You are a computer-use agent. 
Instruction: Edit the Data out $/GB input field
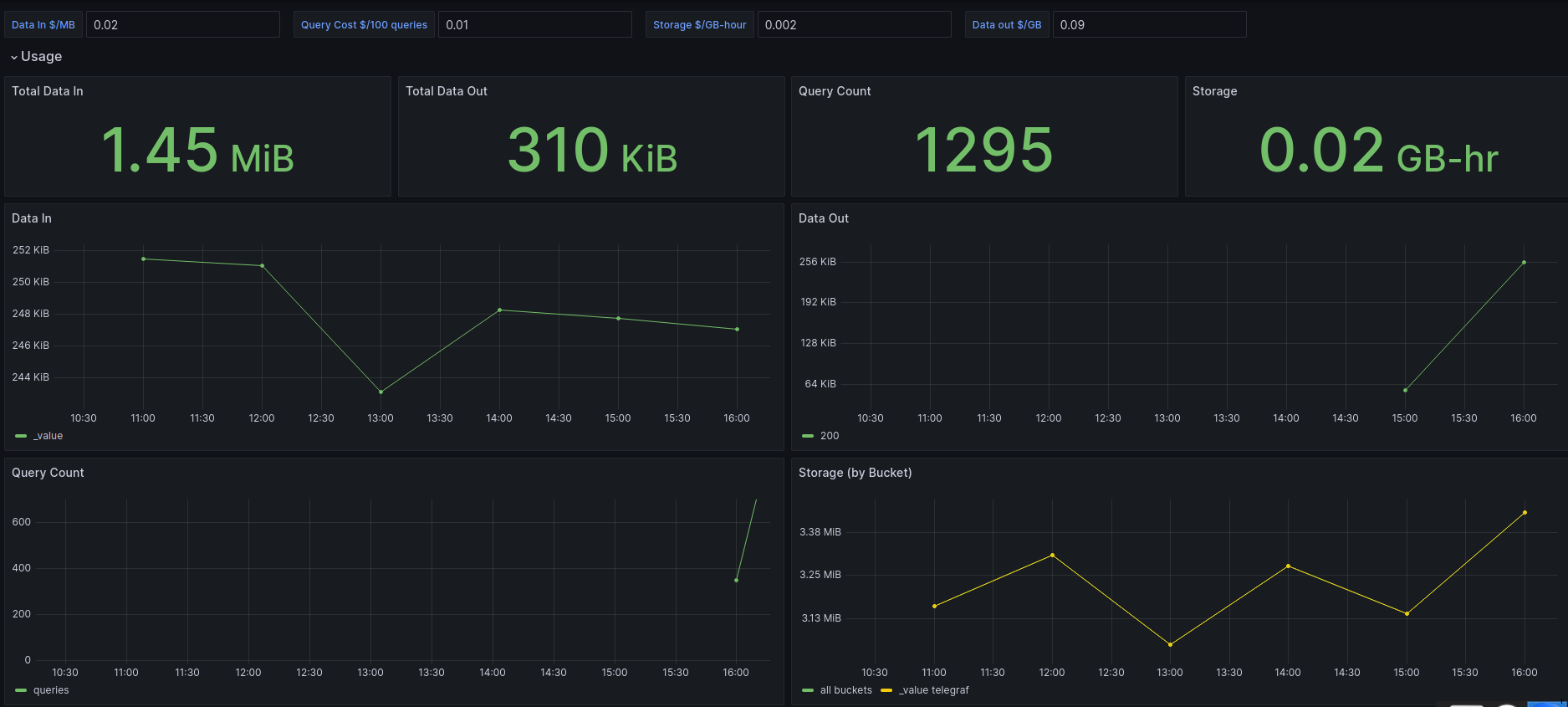1150,24
